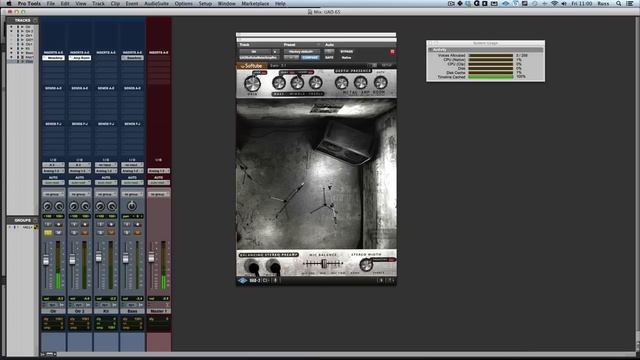Open Spotlight search in the menu bar
The width and height of the screenshot is (640, 360).
click(619, 3)
